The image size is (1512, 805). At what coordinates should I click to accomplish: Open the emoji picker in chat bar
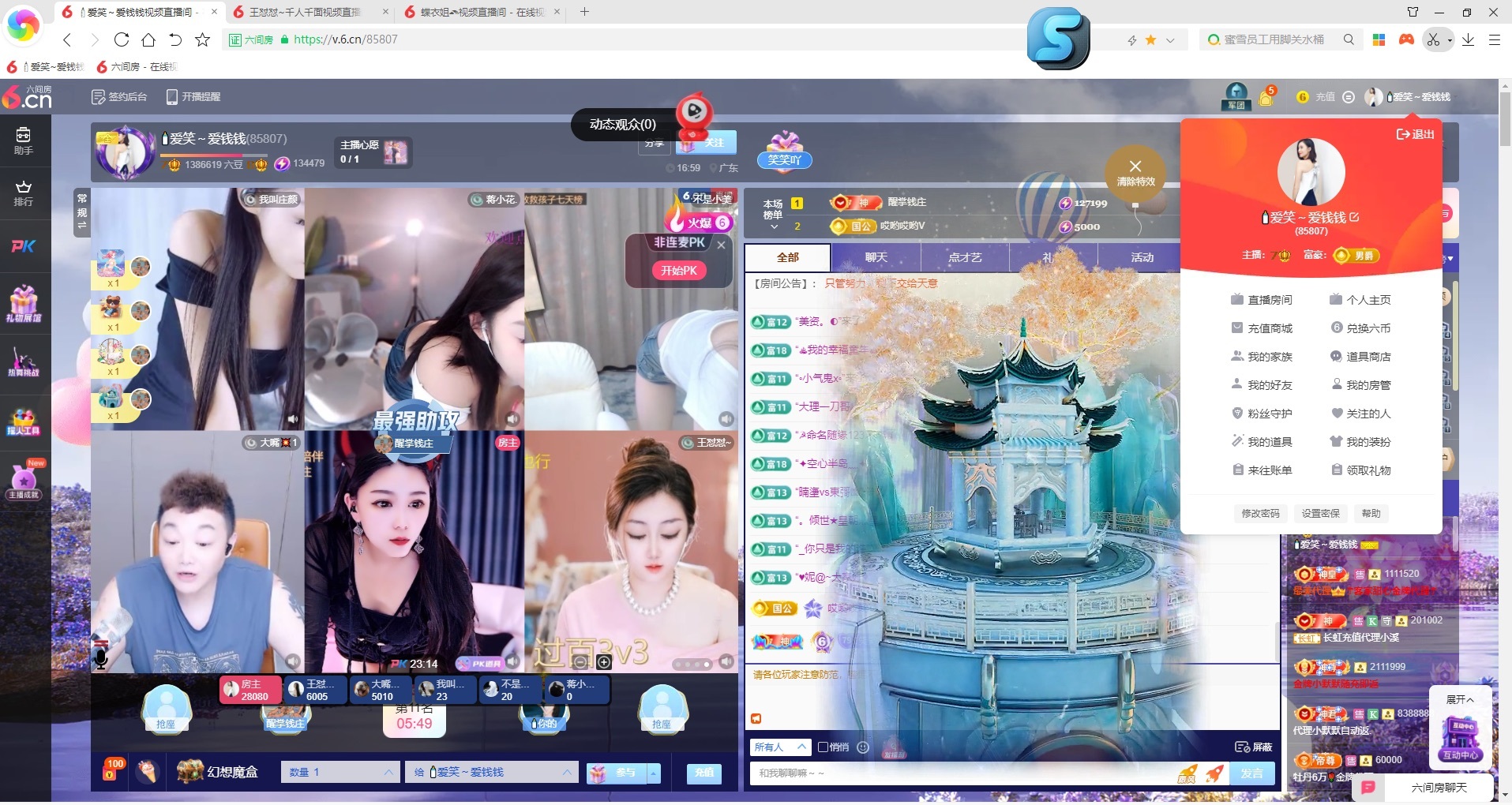pos(863,747)
